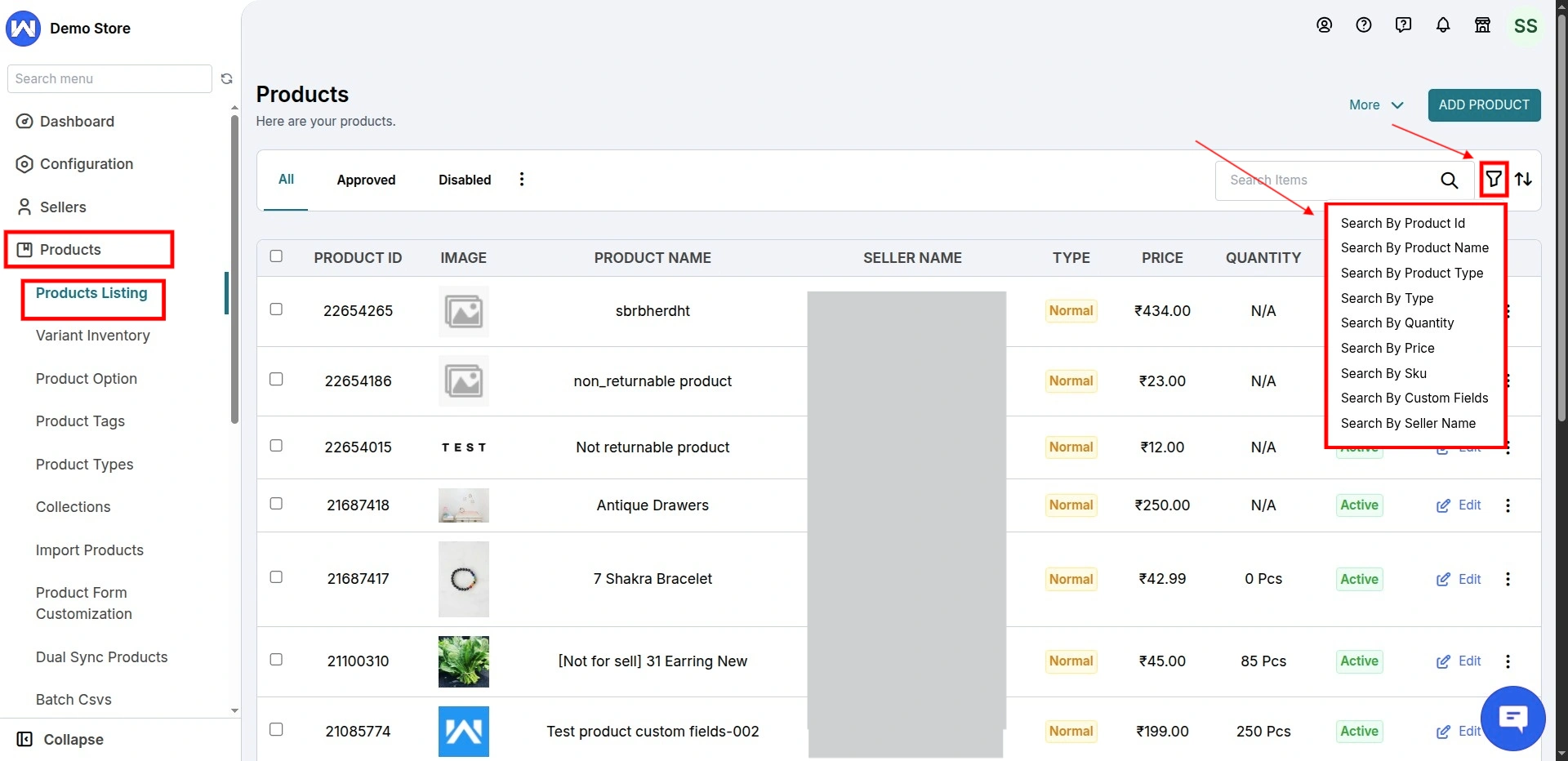Choose Search By Seller Name

1408,424
